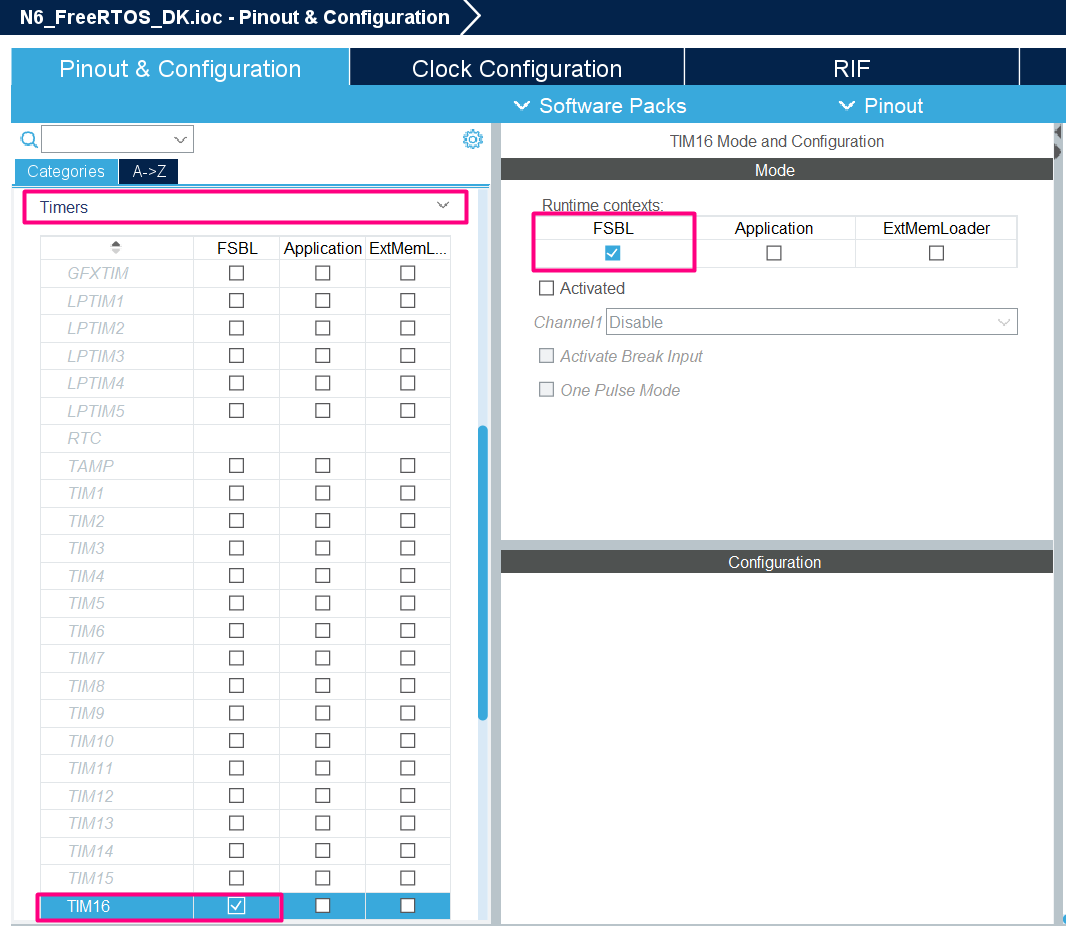1066x934 pixels.
Task: Select the Categories tab
Action: (65, 171)
